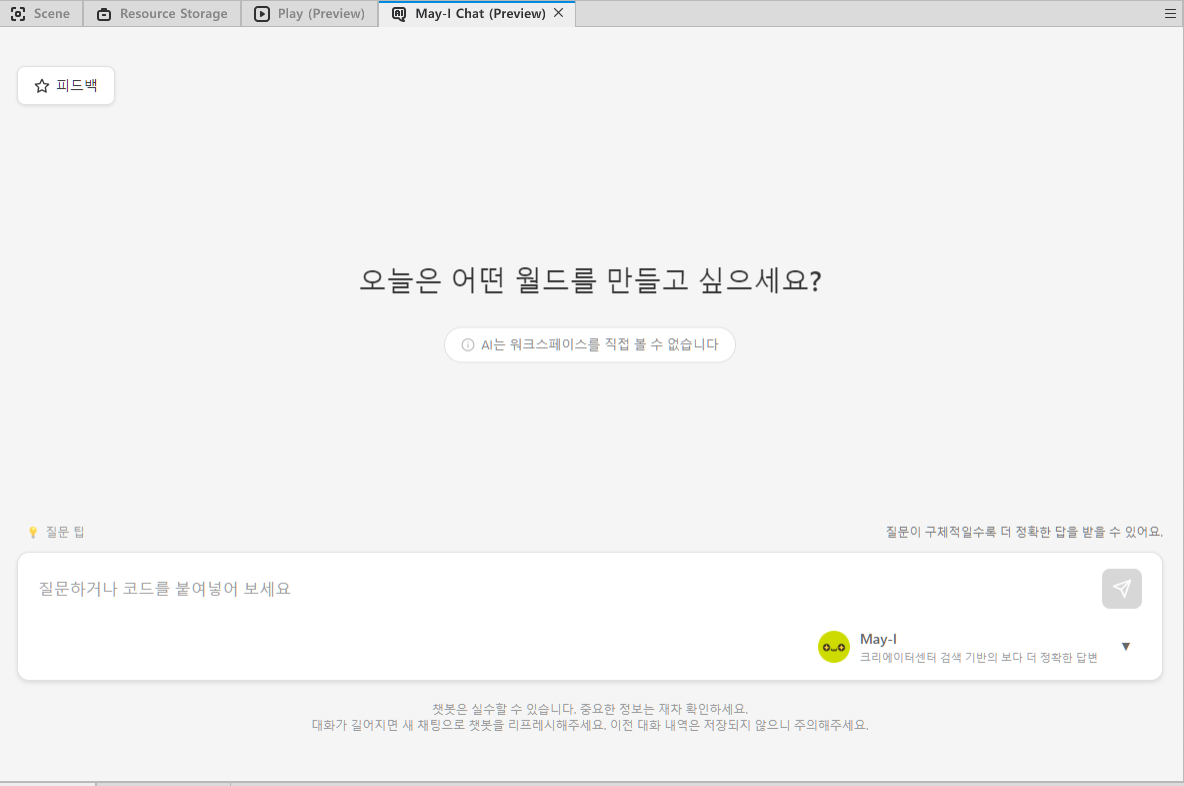Viewport: 1184px width, 786px height.
Task: Open the Resource Storage tab
Action: [x=162, y=14]
